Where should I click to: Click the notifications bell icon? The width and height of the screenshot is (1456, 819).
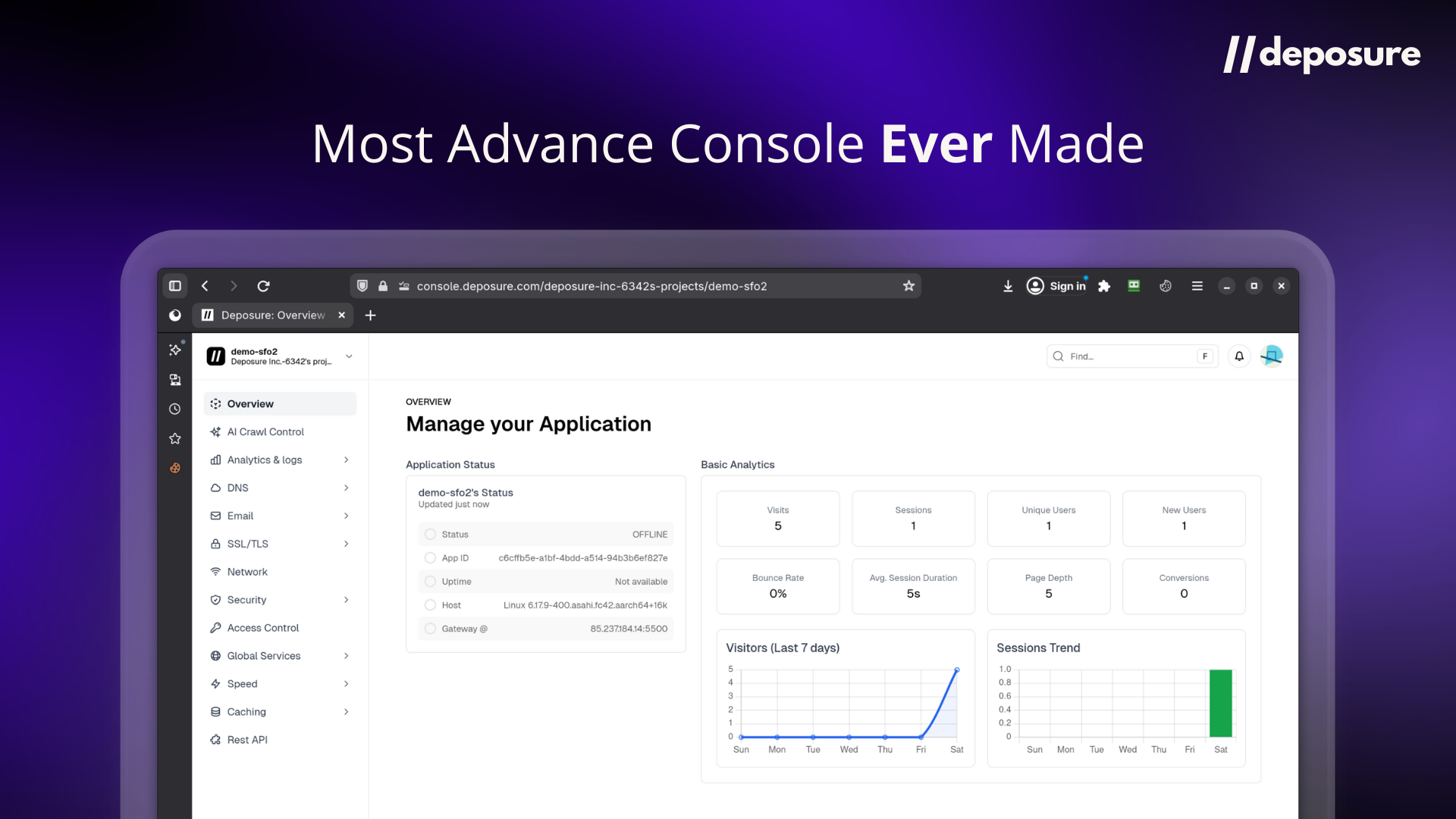click(x=1239, y=356)
